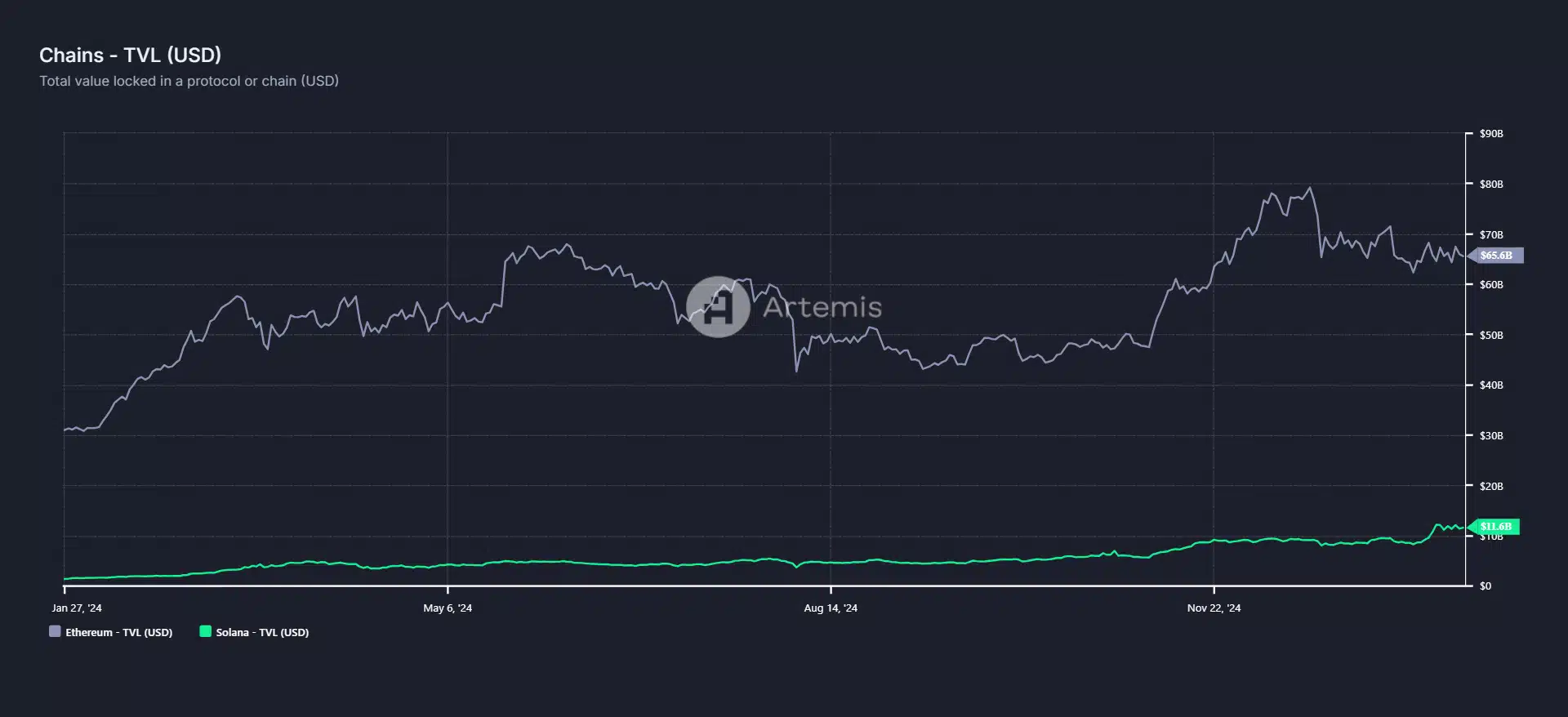Click the $50B y-axis label
This screenshot has width=1568, height=717.
coord(1491,335)
